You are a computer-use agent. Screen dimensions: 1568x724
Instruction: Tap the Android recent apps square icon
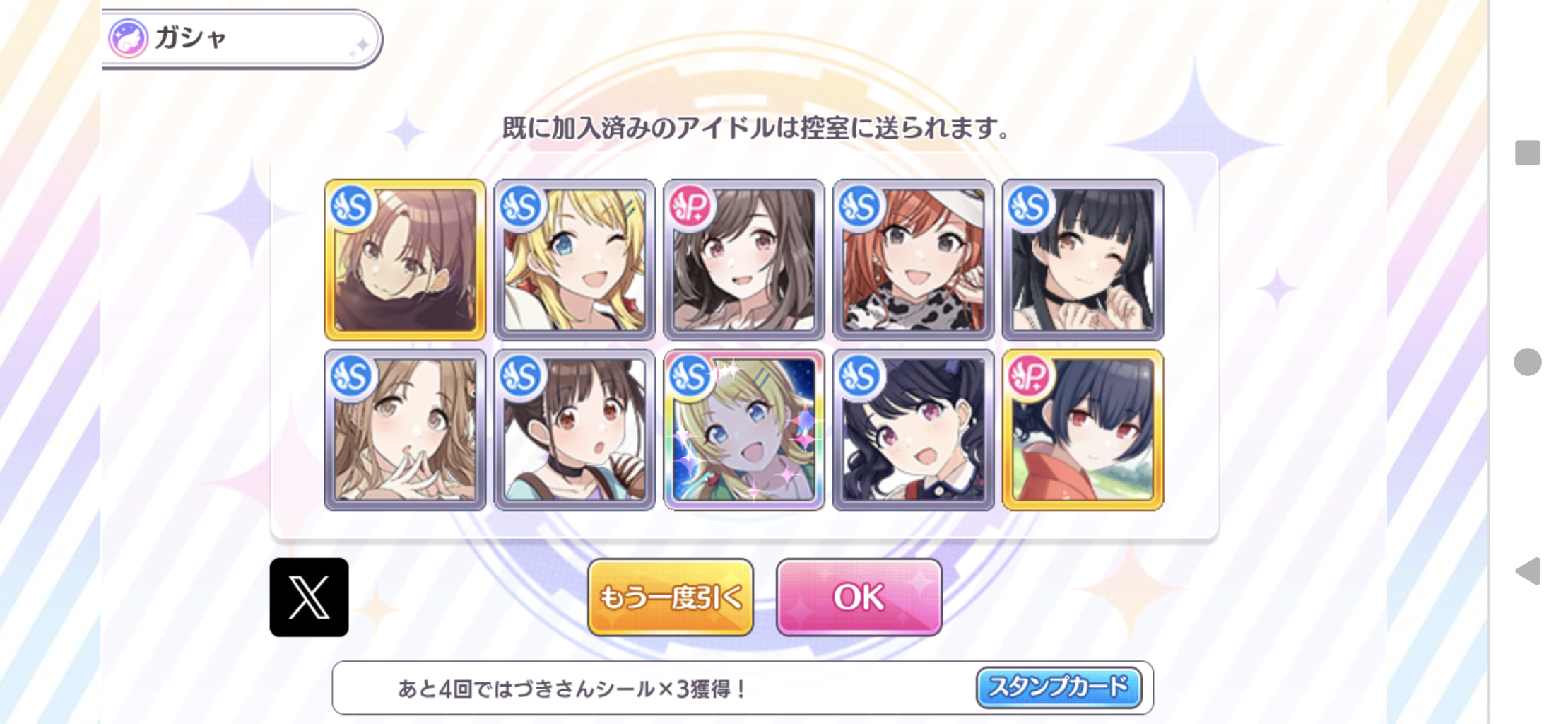pyautogui.click(x=1527, y=153)
